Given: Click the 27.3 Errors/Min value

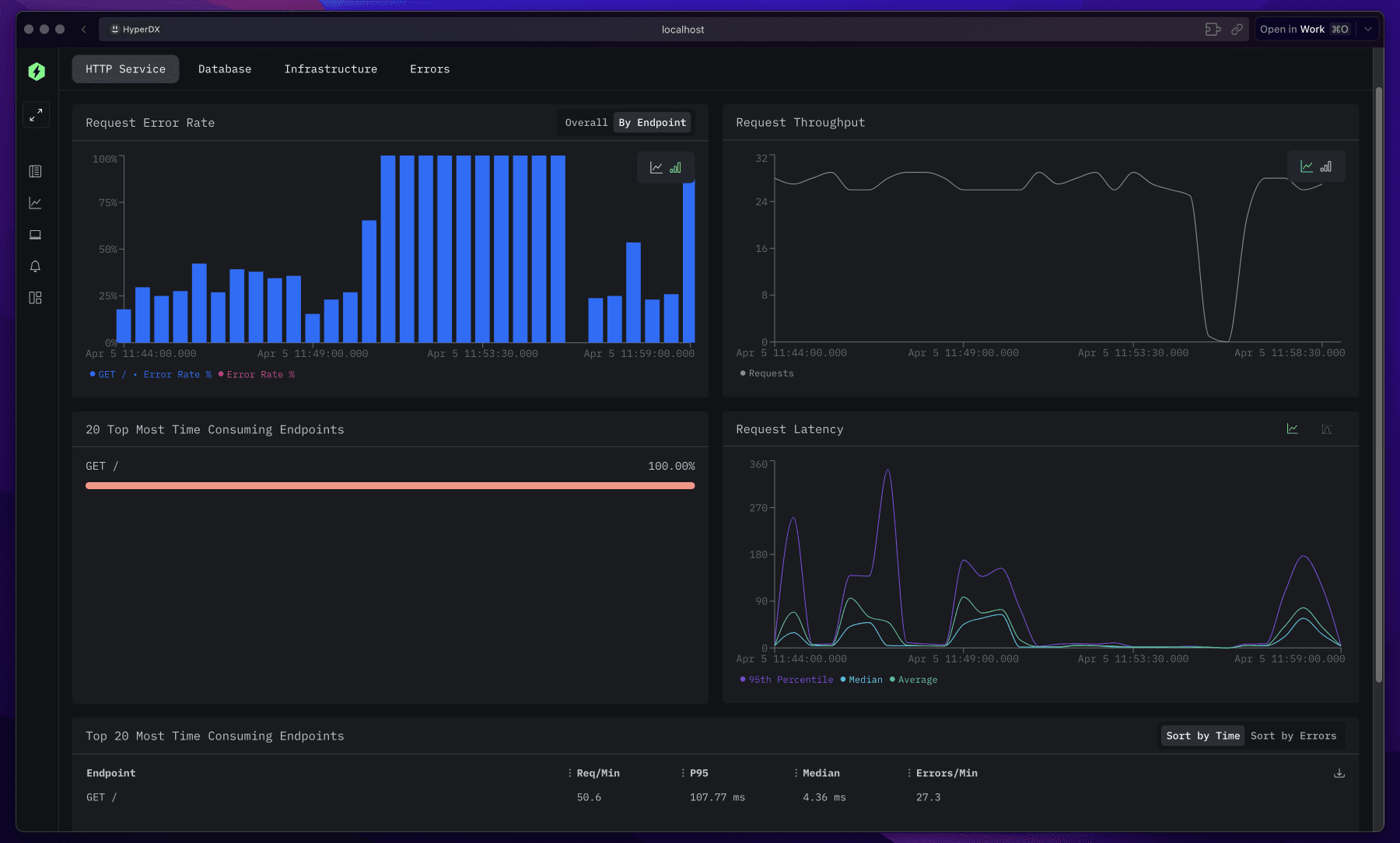Looking at the screenshot, I should click(928, 797).
